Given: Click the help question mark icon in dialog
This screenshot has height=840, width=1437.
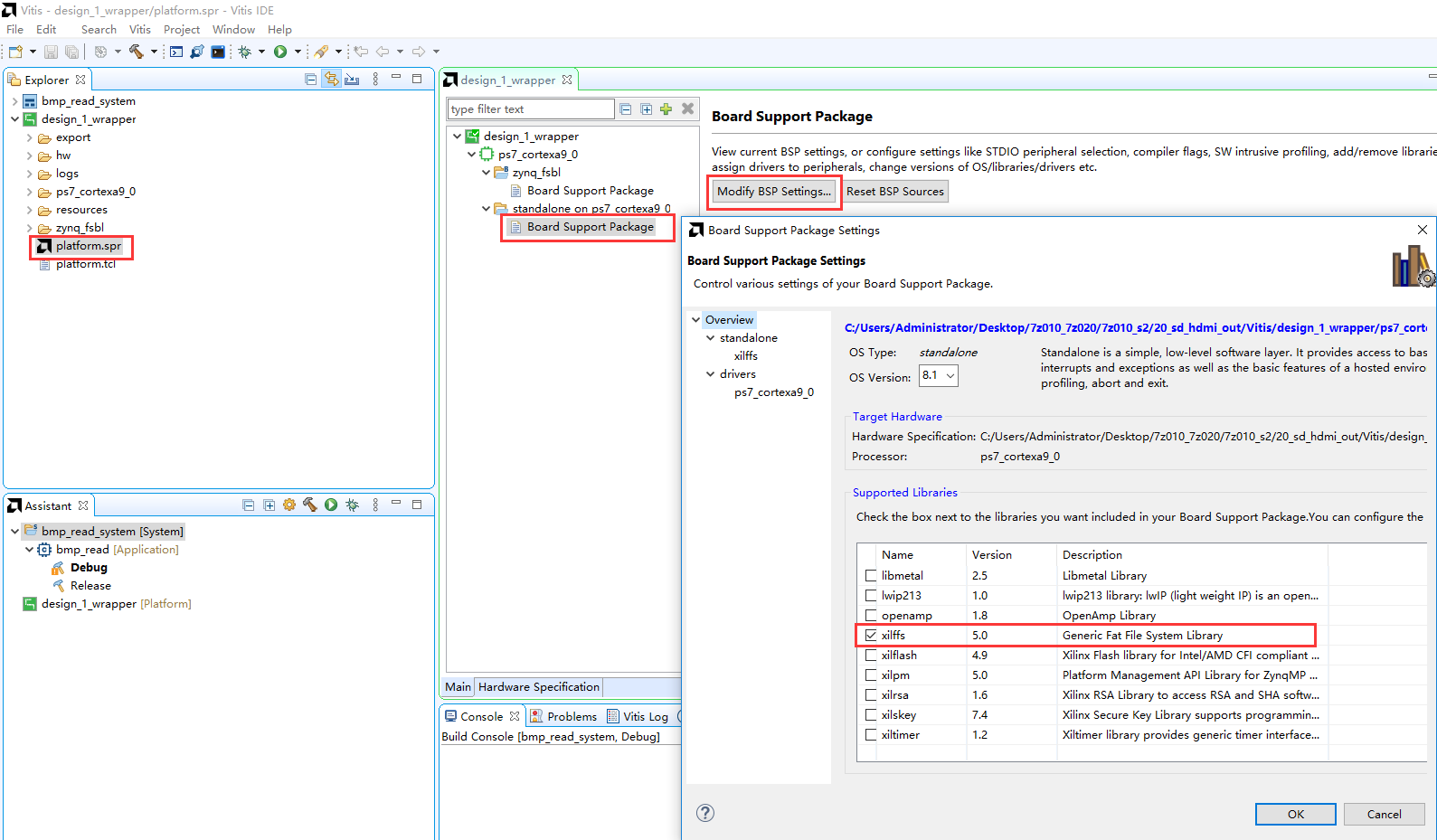Looking at the screenshot, I should point(705,813).
